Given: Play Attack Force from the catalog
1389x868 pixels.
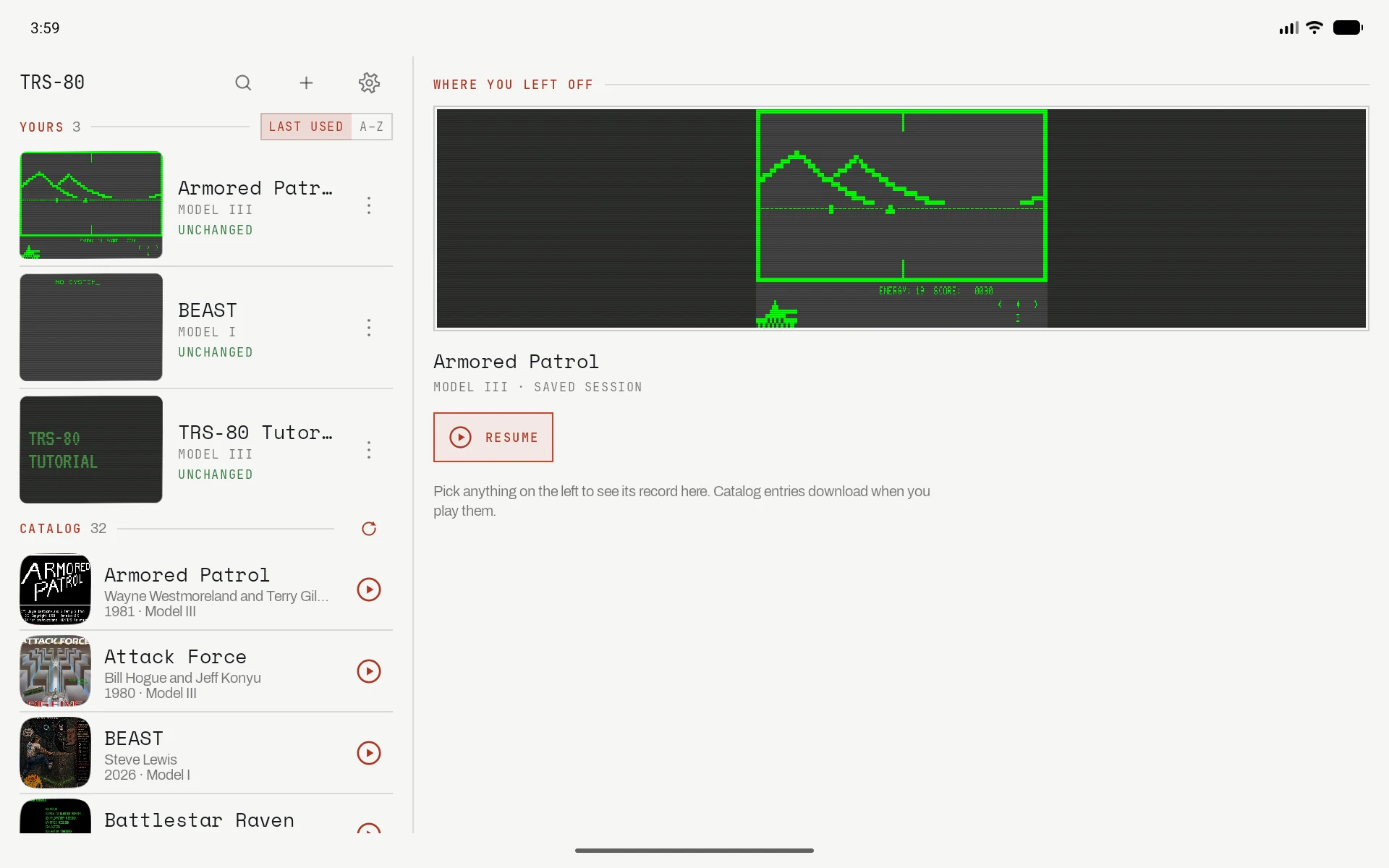Looking at the screenshot, I should (x=369, y=671).
